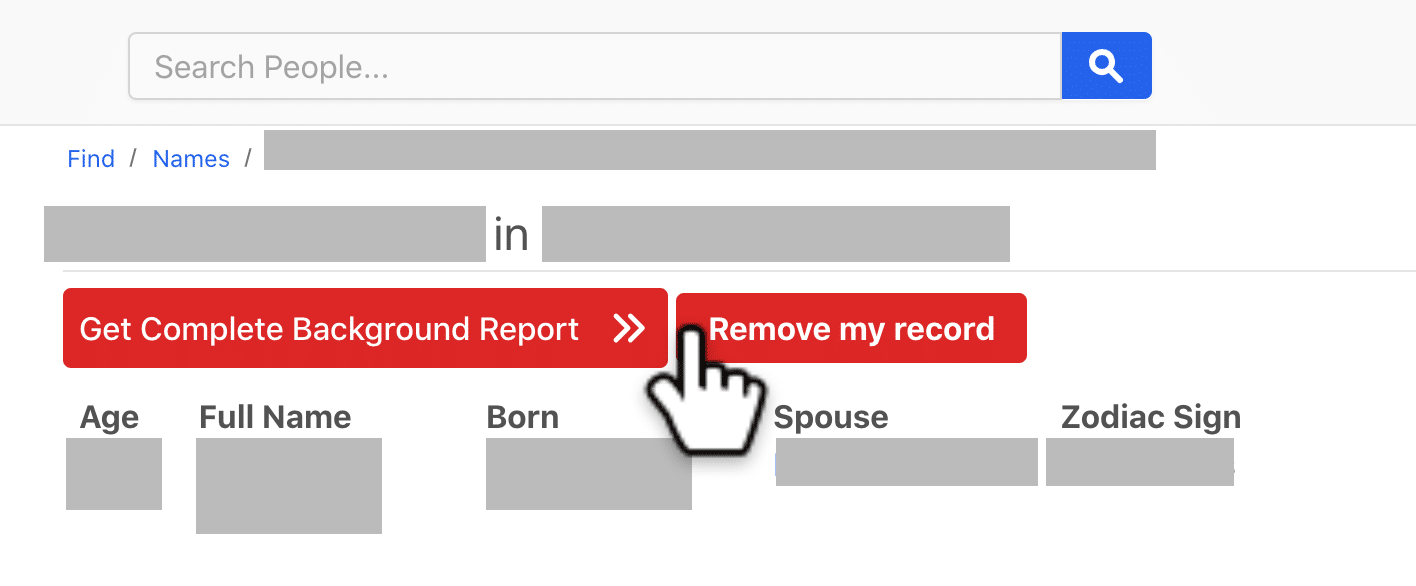Click the redacted value under Age
1416x586 pixels.
pos(114,474)
